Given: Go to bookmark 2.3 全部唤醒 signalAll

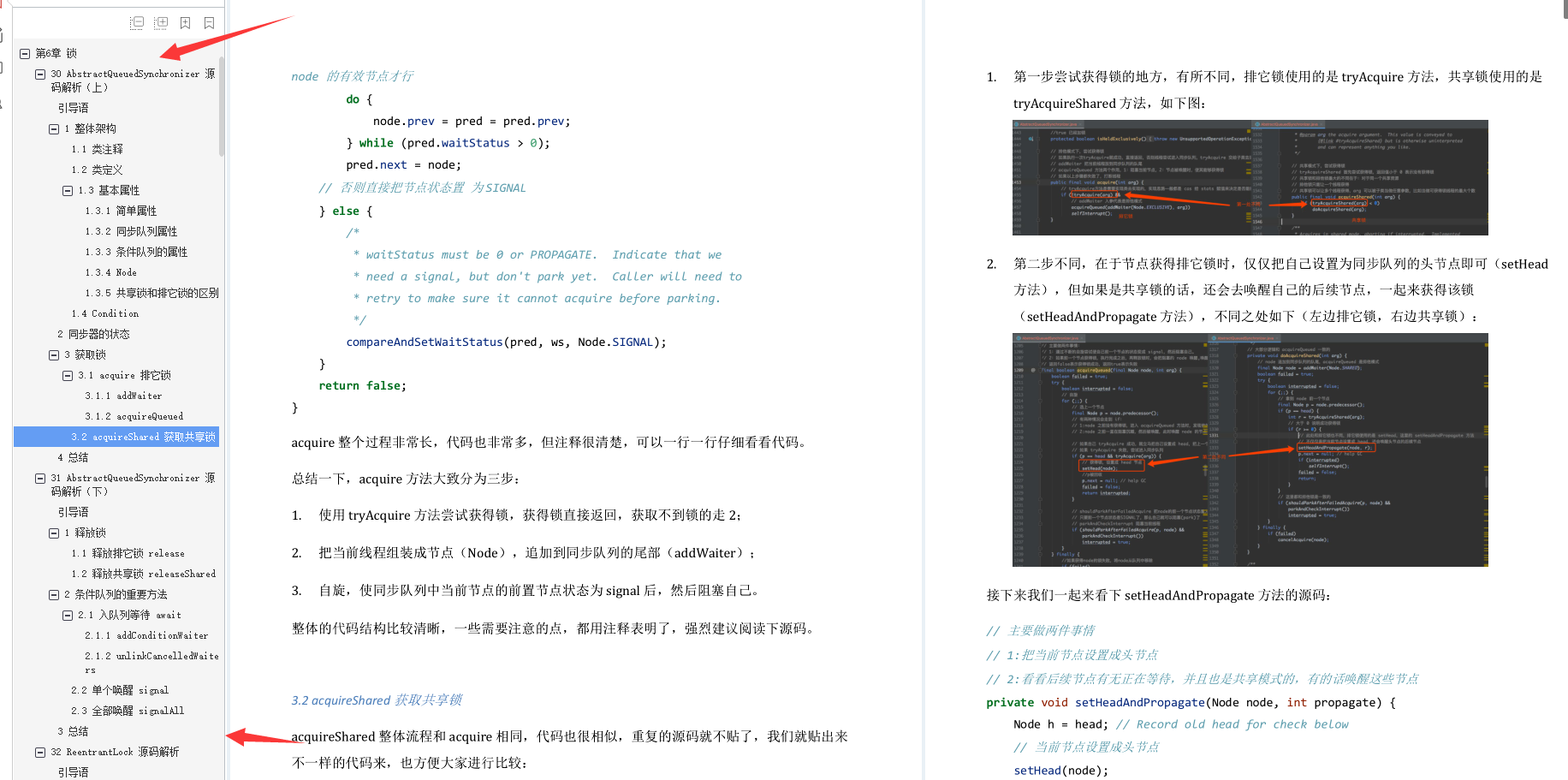Looking at the screenshot, I should coord(128,711).
